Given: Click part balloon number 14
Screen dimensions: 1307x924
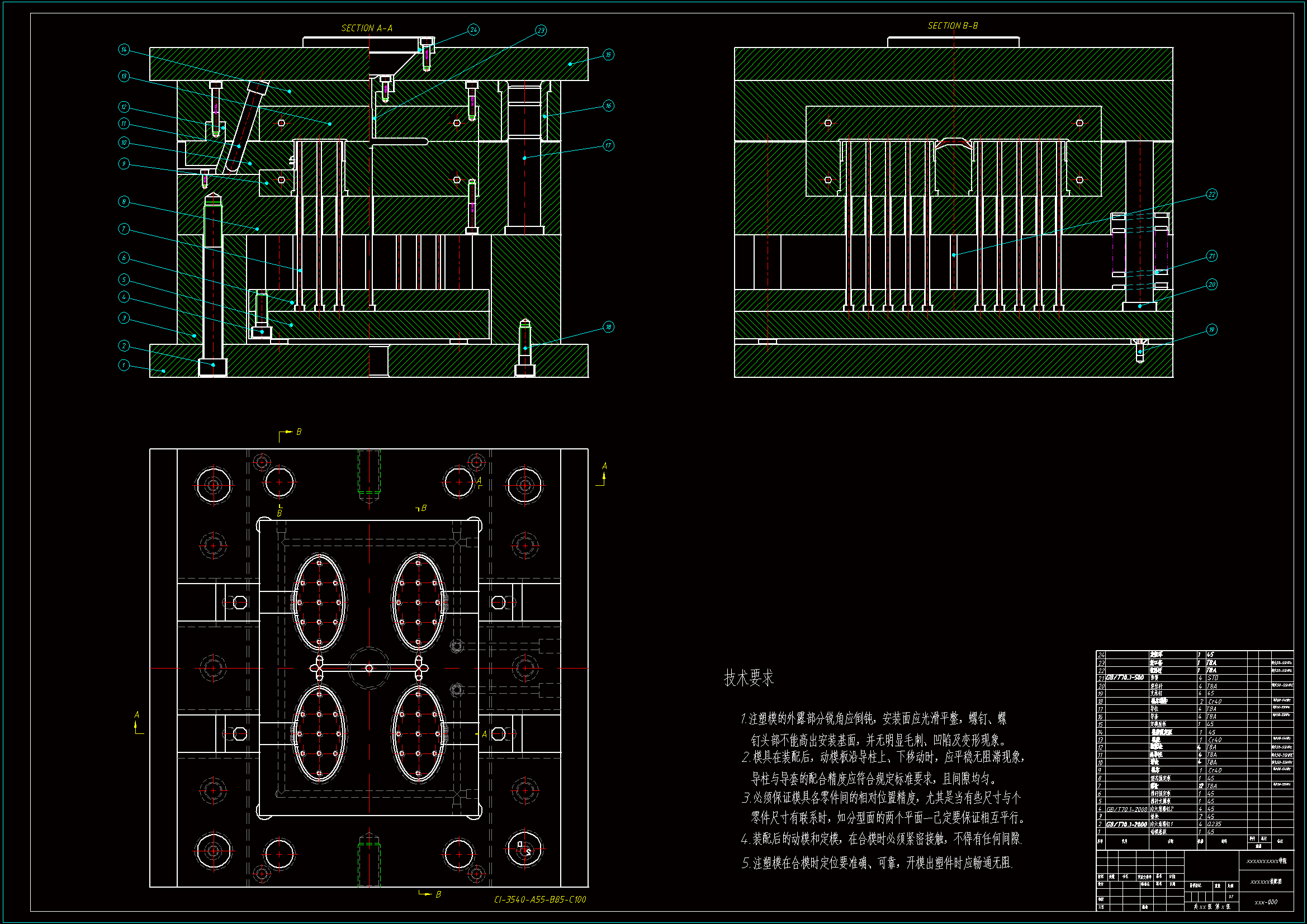Looking at the screenshot, I should [x=124, y=50].
